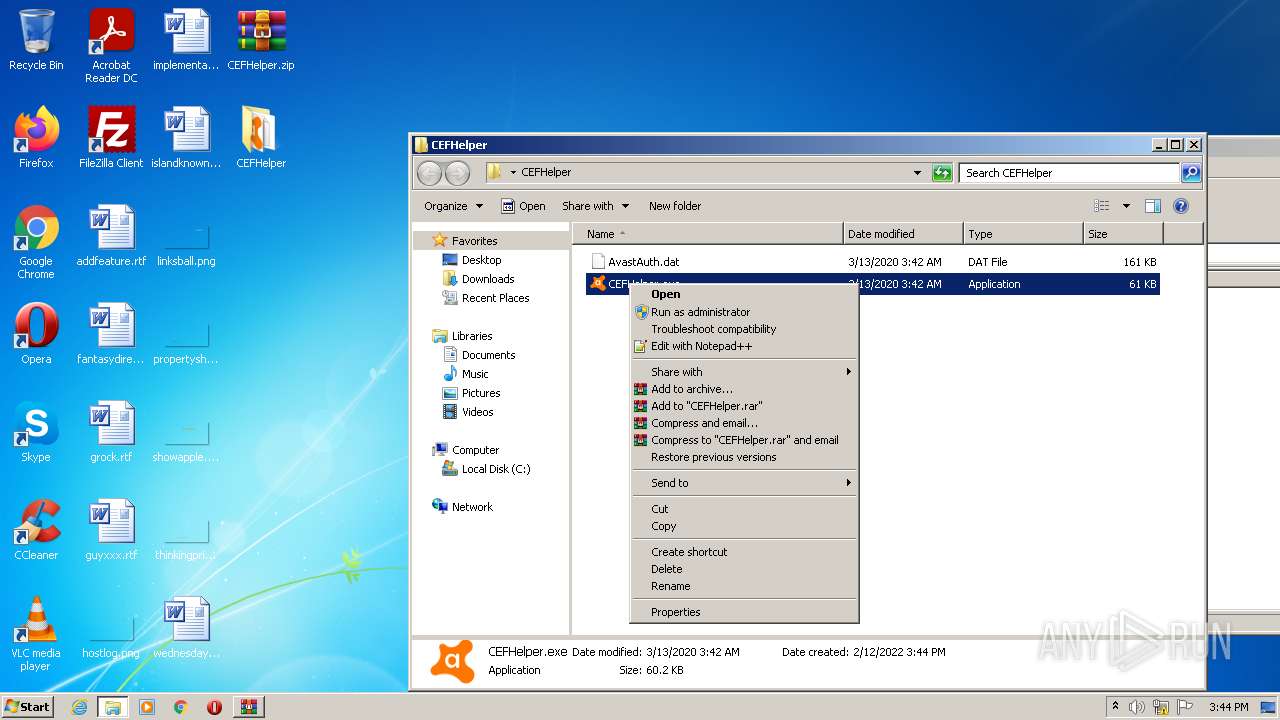This screenshot has height=720, width=1280.
Task: Open the volume control in system tray
Action: tap(1137, 707)
